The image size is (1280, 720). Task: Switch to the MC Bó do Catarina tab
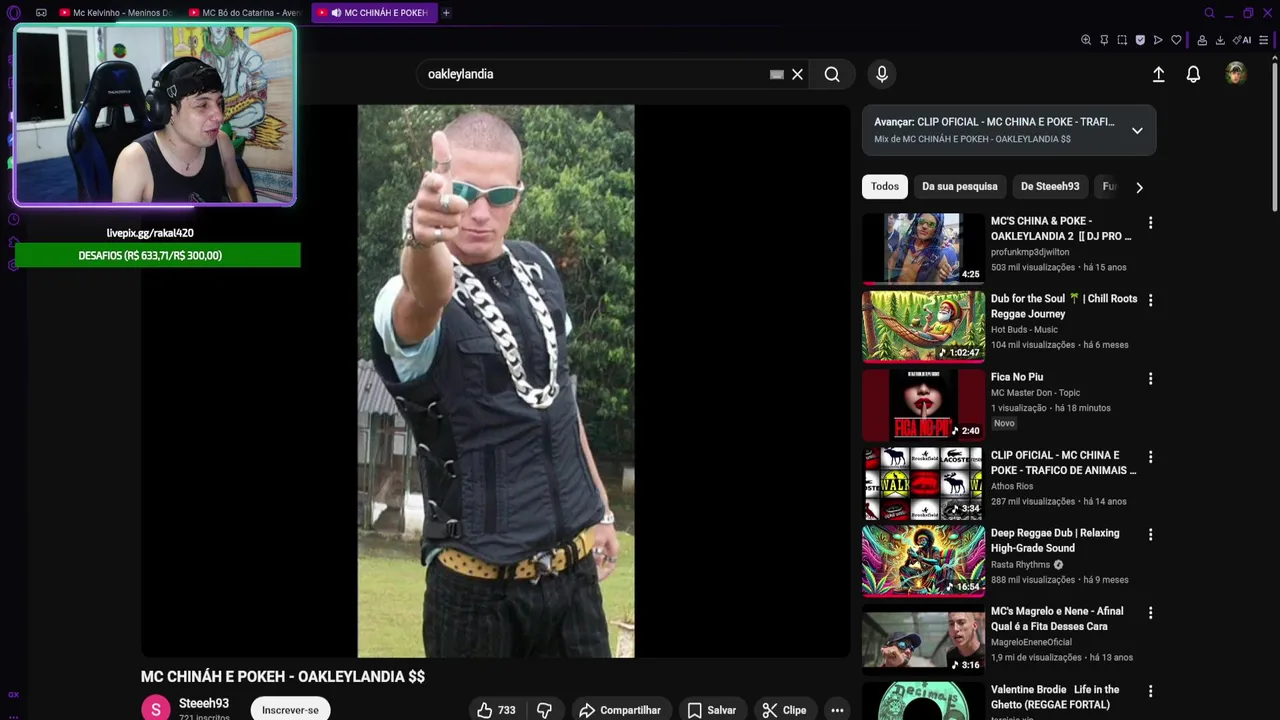point(245,13)
